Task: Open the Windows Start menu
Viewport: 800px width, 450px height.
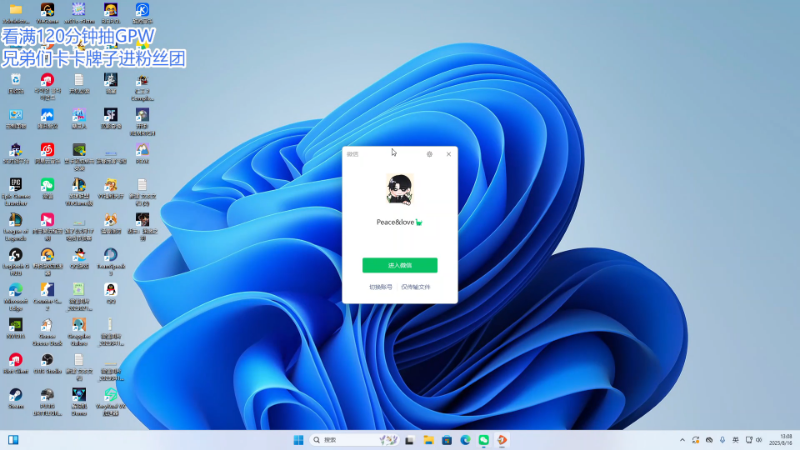Action: (298, 440)
